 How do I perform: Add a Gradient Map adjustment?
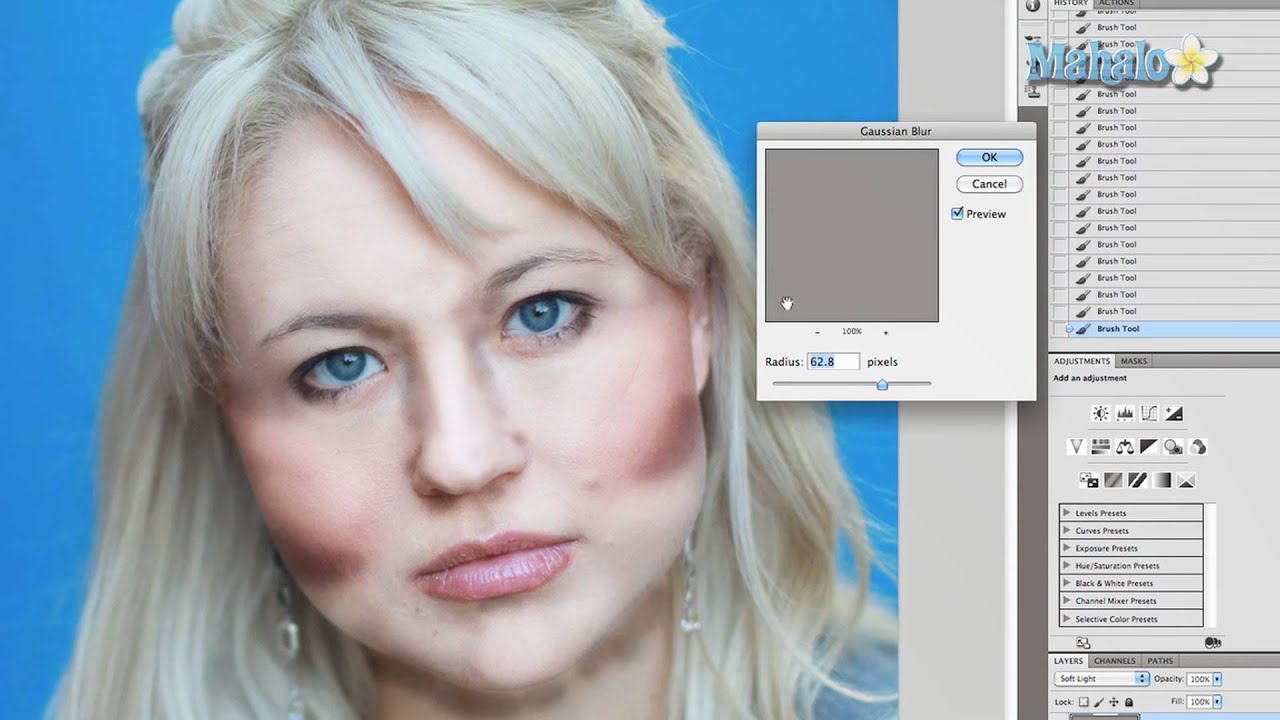click(x=1162, y=480)
